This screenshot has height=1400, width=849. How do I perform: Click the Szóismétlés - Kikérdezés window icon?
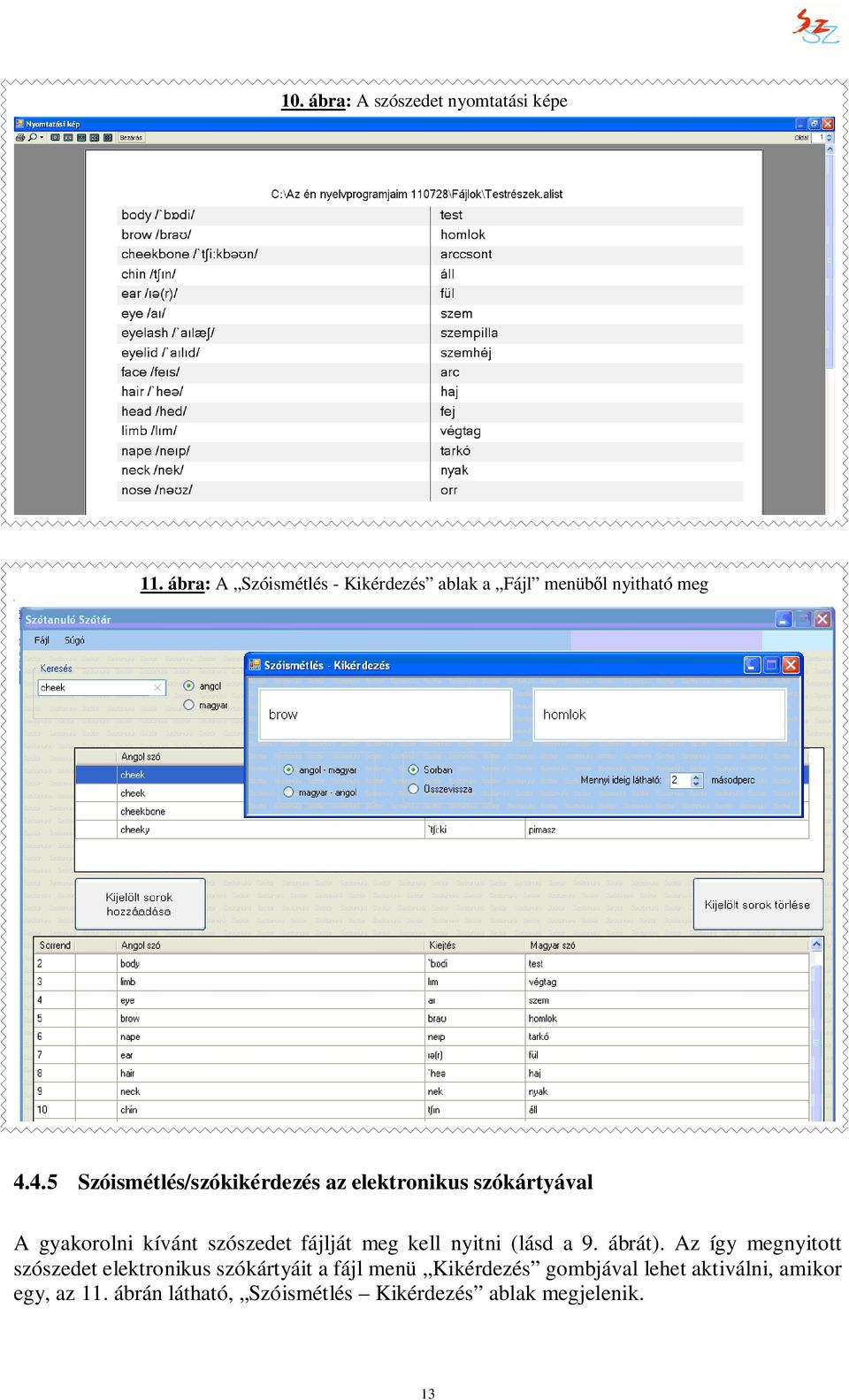point(254,665)
